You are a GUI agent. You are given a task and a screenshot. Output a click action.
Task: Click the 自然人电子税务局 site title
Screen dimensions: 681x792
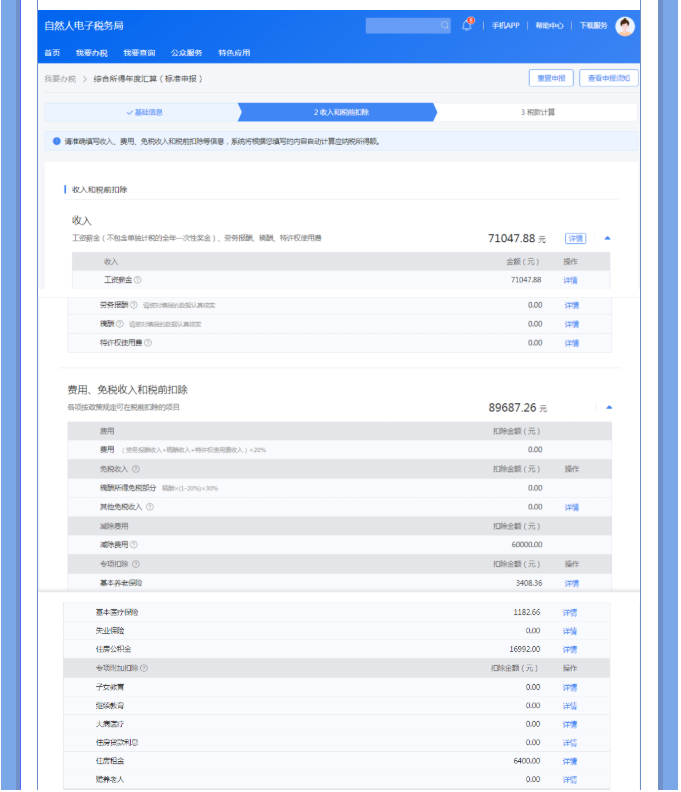(84, 25)
